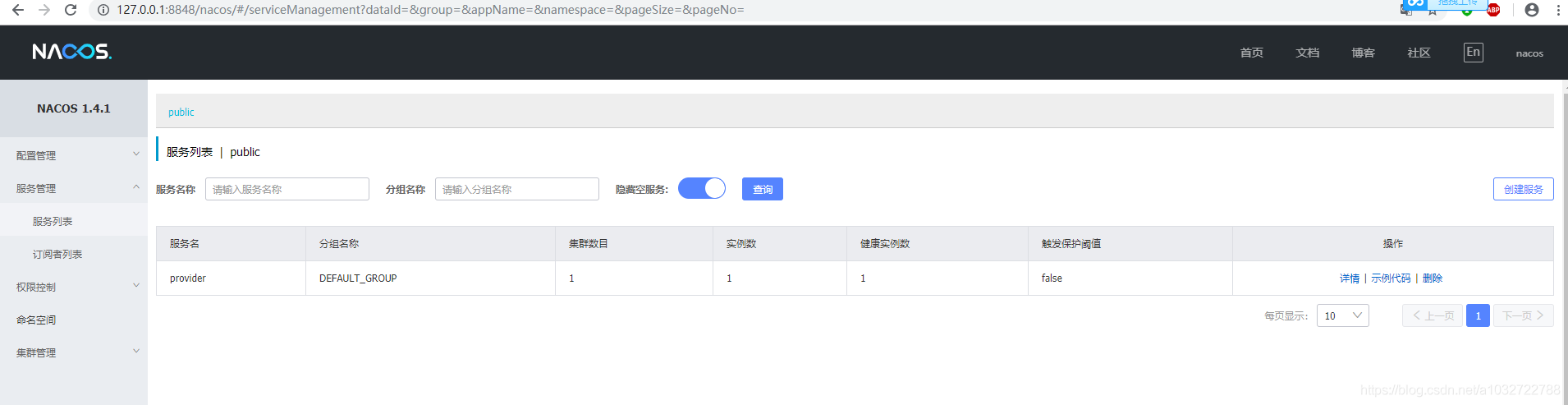1568x405 pixels.
Task: Click the 查询 search button
Action: coord(763,189)
